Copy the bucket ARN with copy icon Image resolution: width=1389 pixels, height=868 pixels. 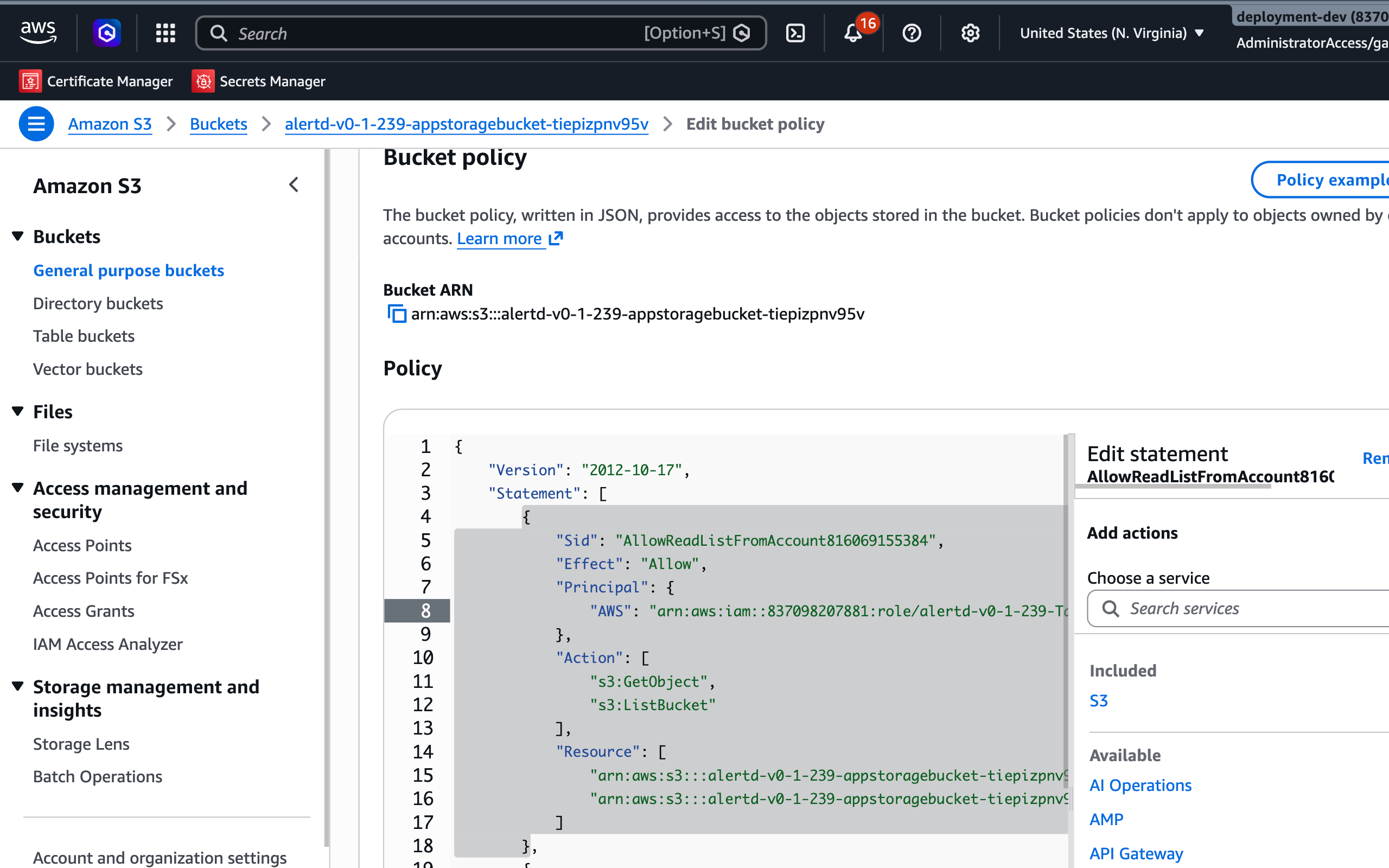pos(397,314)
